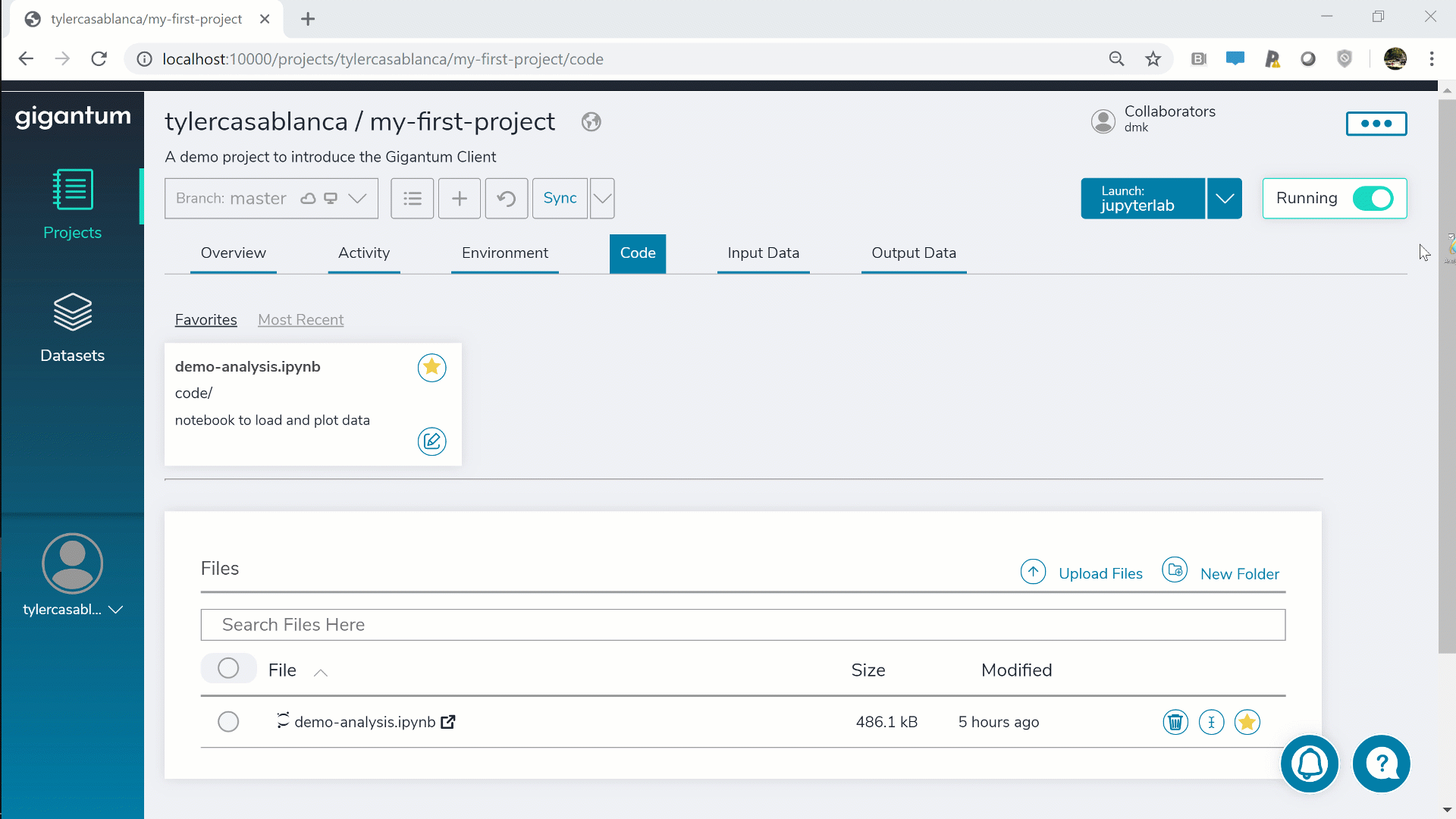Focus the Search Files Here field
The width and height of the screenshot is (1456, 819).
[743, 625]
